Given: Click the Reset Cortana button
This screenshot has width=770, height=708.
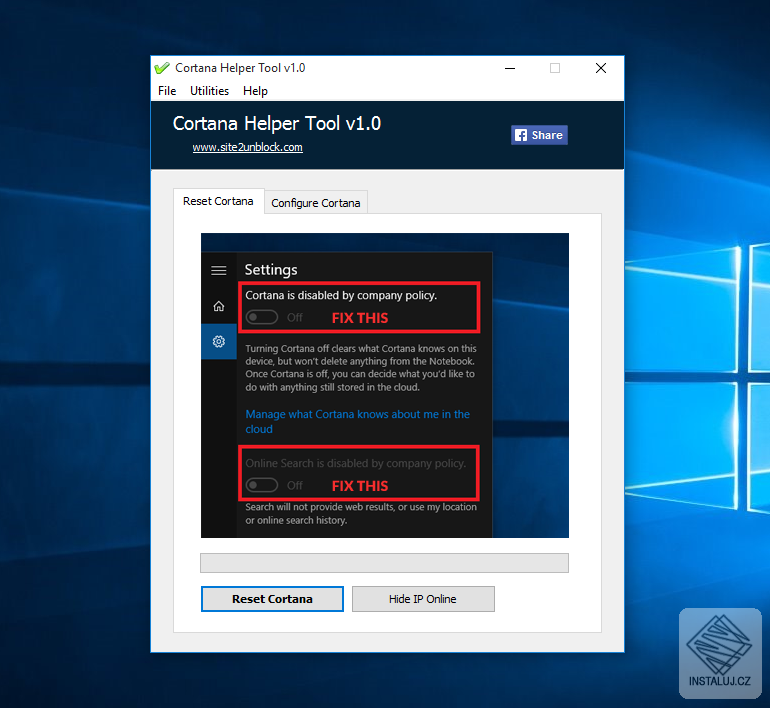Looking at the screenshot, I should coord(272,599).
